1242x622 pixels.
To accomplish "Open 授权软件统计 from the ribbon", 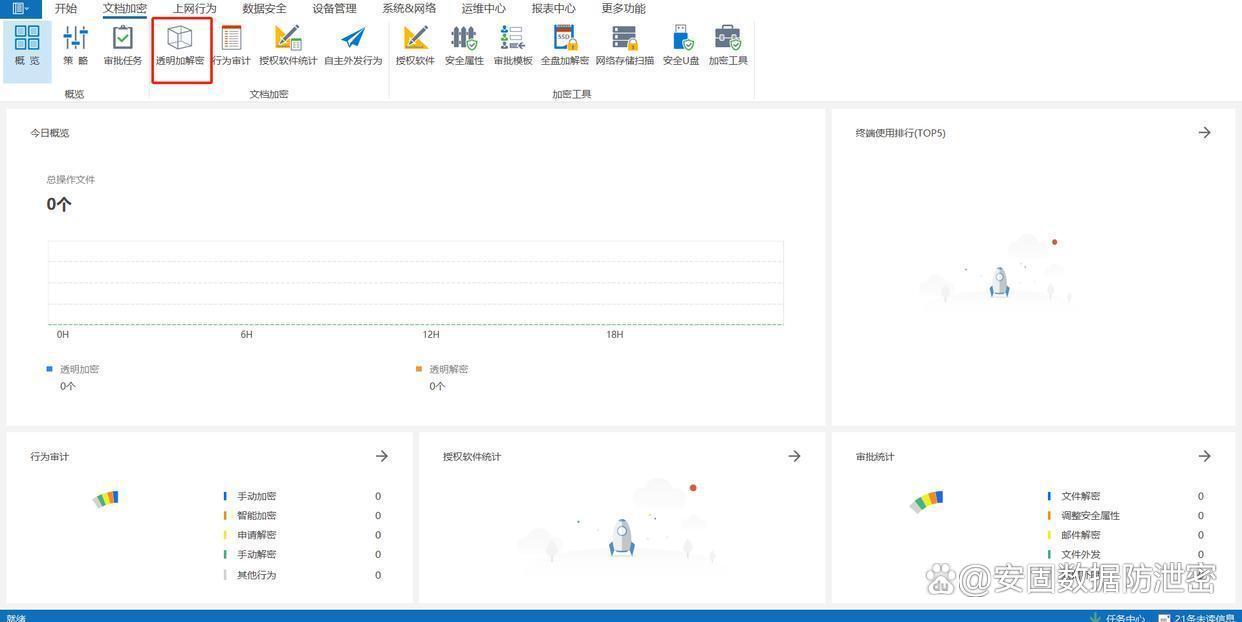I will click(x=288, y=46).
